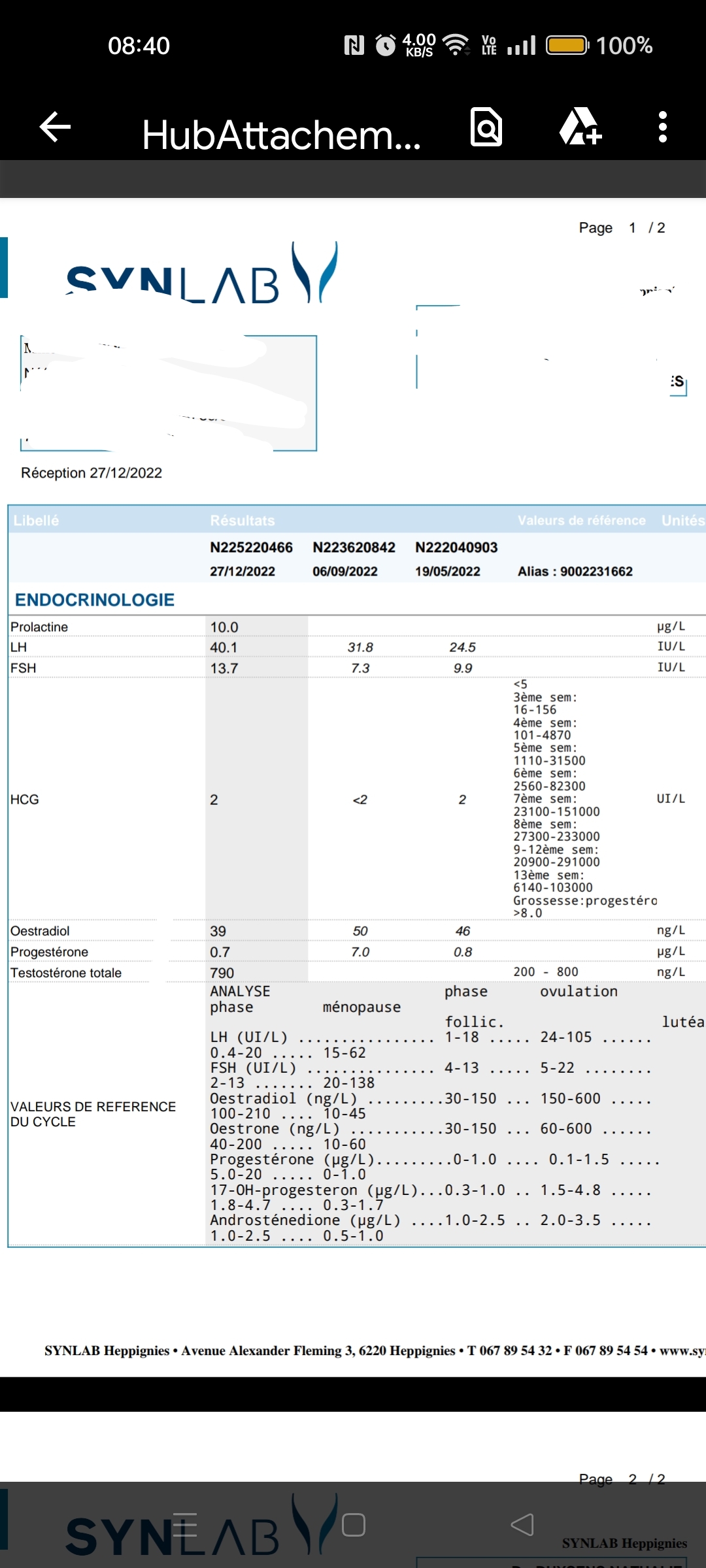
Task: Tap the 'ovulation' reference column heading
Action: [x=579, y=992]
